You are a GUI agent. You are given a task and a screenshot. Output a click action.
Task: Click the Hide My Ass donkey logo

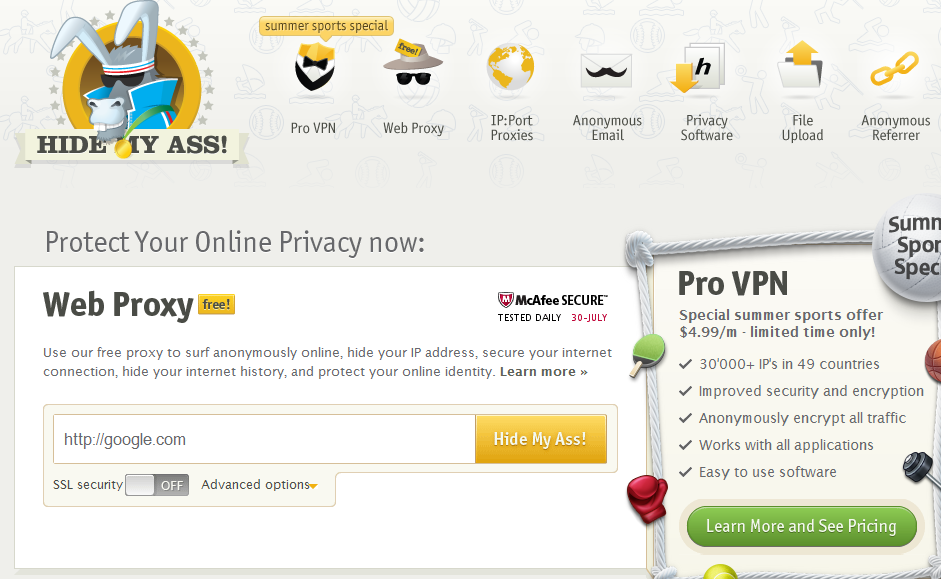pos(131,84)
